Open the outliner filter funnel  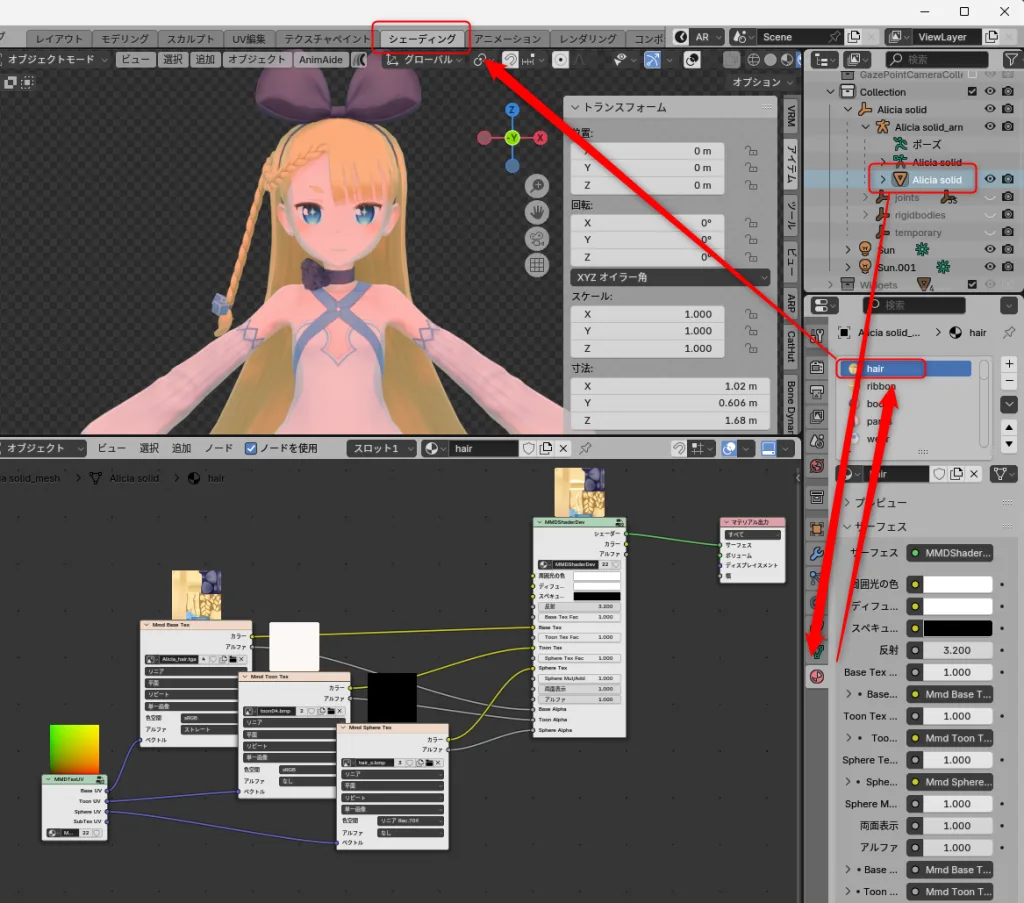(1011, 60)
